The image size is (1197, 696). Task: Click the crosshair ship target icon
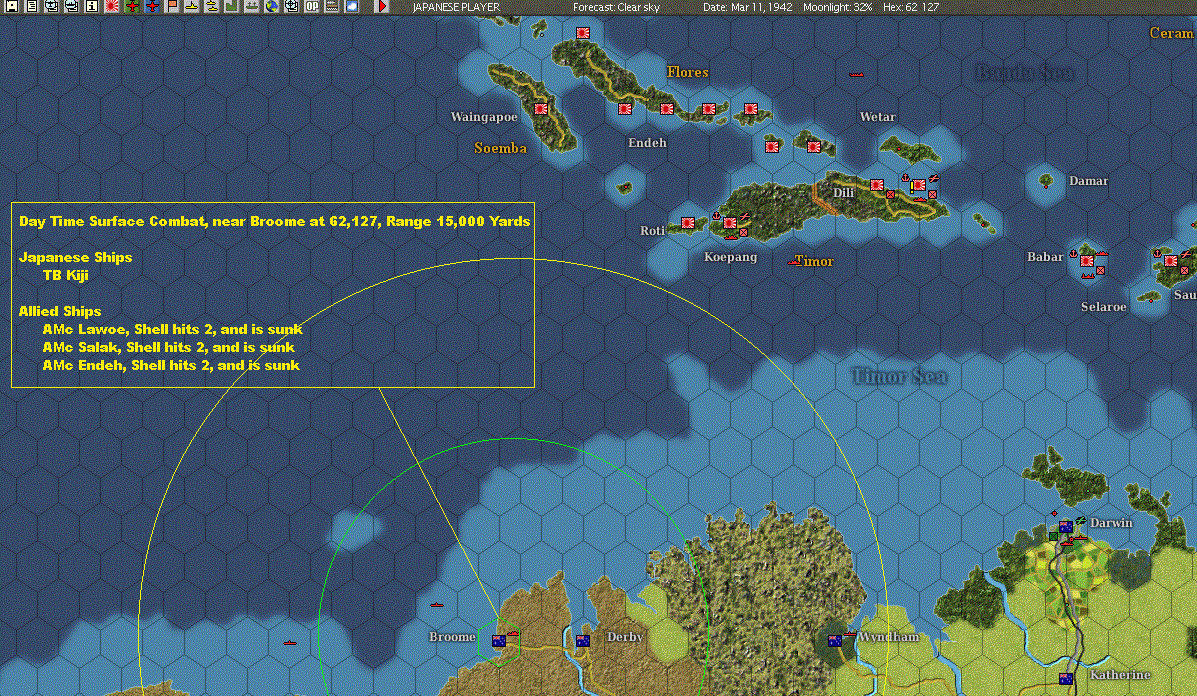pyautogui.click(x=292, y=6)
